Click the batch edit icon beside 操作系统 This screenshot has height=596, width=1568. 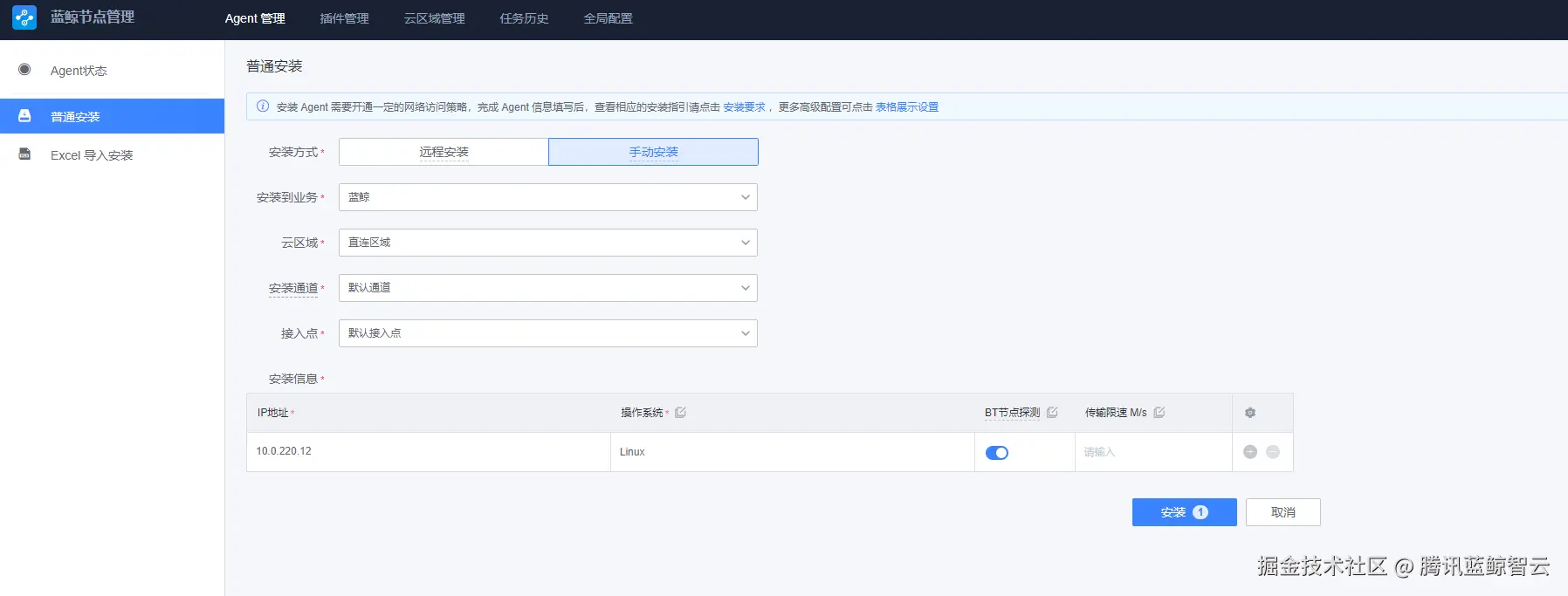[x=681, y=412]
